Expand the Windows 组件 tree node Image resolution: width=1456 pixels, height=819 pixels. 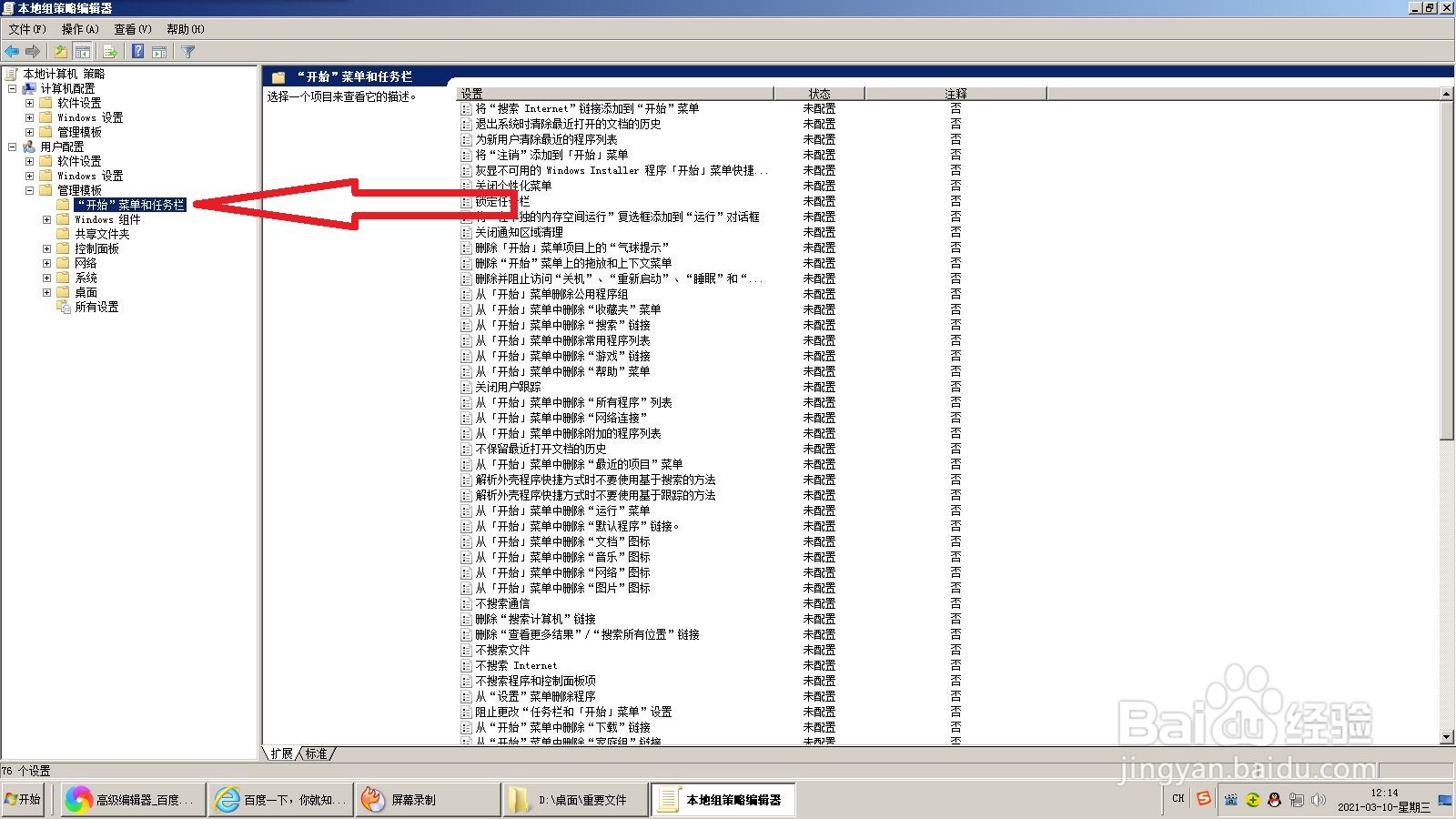tap(46, 219)
